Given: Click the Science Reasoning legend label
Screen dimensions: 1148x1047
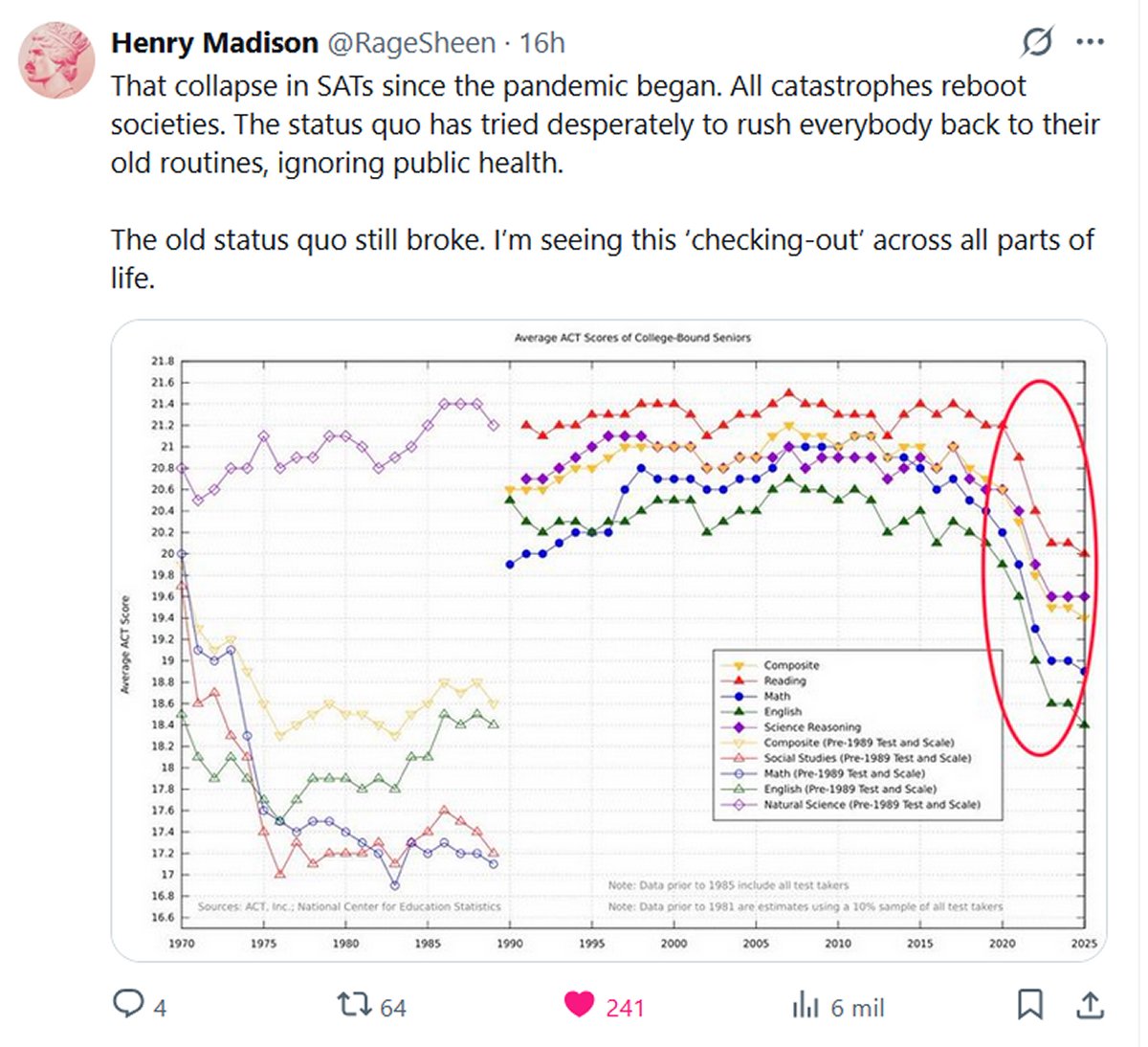Looking at the screenshot, I should tap(812, 727).
